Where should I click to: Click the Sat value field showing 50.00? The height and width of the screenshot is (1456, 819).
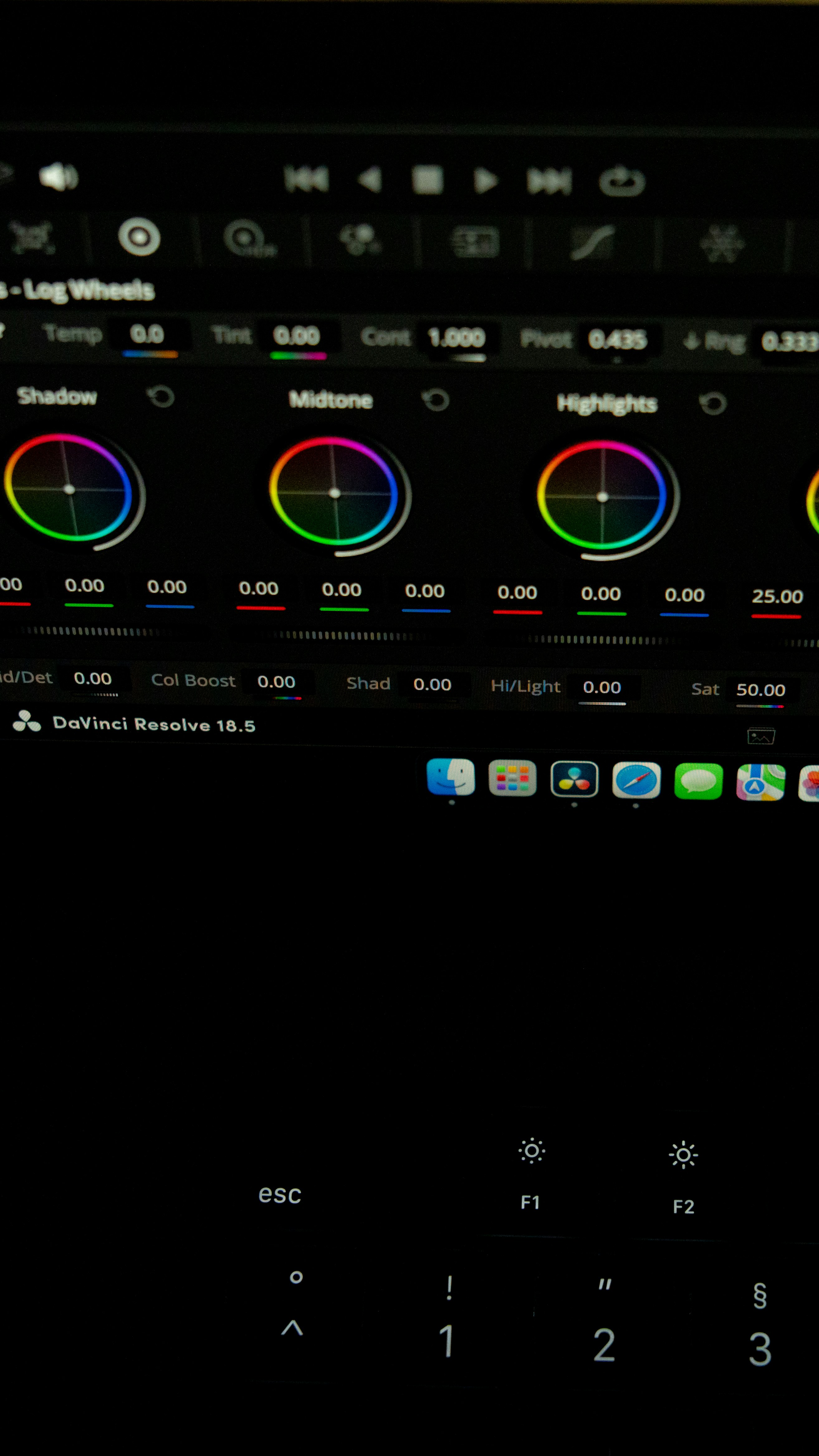click(760, 690)
